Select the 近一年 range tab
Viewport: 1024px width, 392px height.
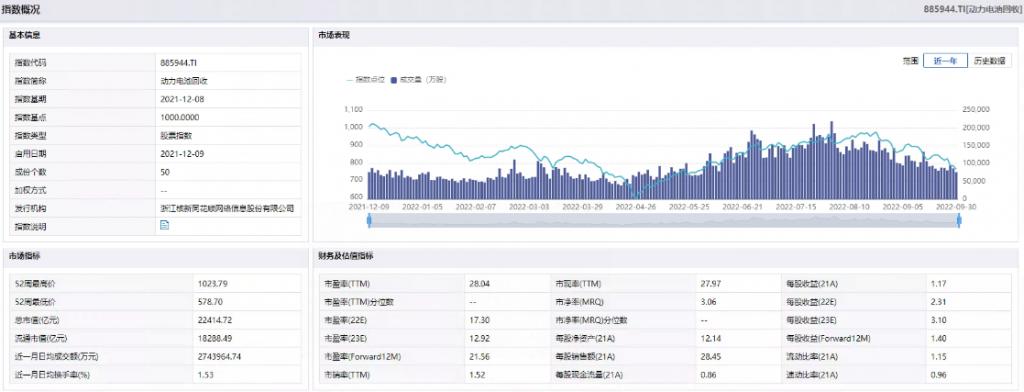coord(945,61)
